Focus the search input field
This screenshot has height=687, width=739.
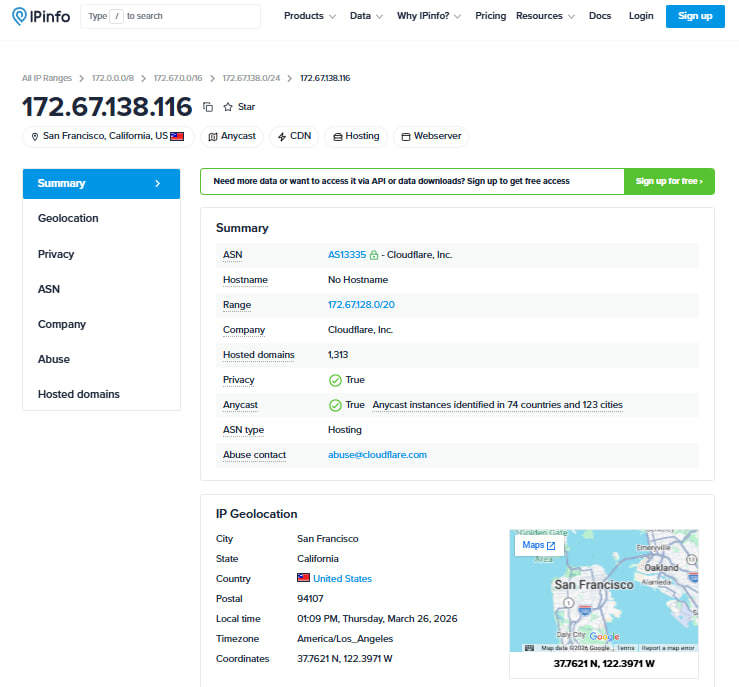click(170, 16)
